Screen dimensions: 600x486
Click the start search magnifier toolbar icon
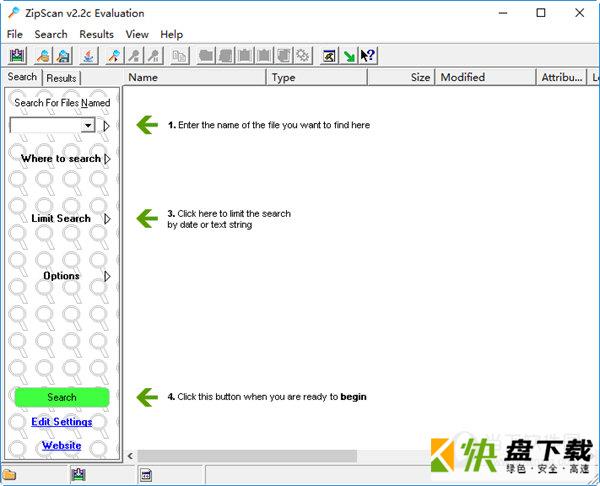[x=114, y=56]
